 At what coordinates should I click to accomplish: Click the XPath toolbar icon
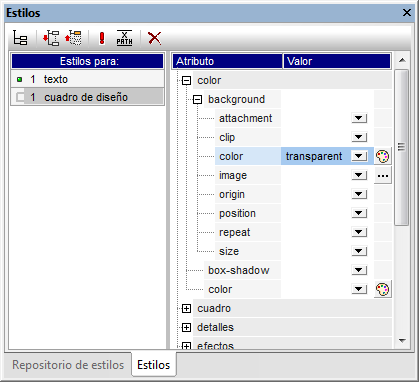click(124, 38)
